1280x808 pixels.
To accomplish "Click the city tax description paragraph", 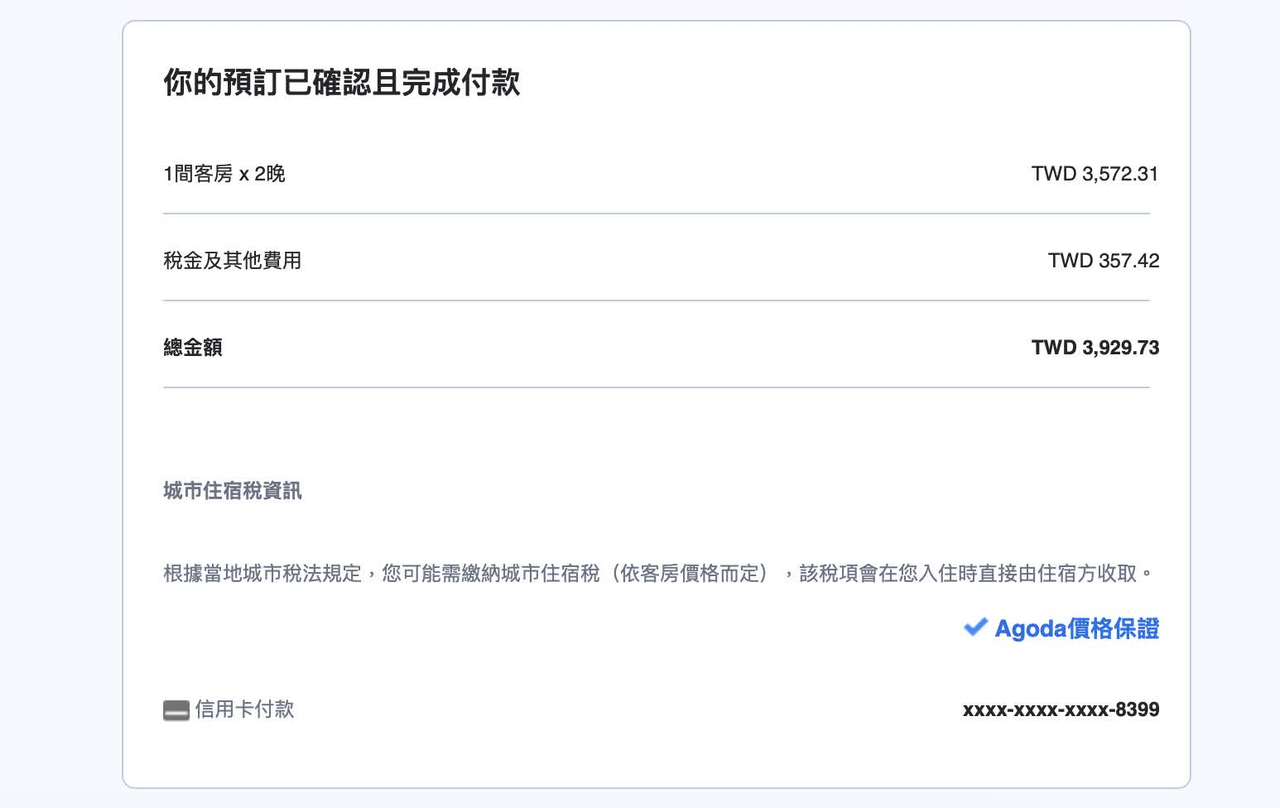I will [x=659, y=574].
